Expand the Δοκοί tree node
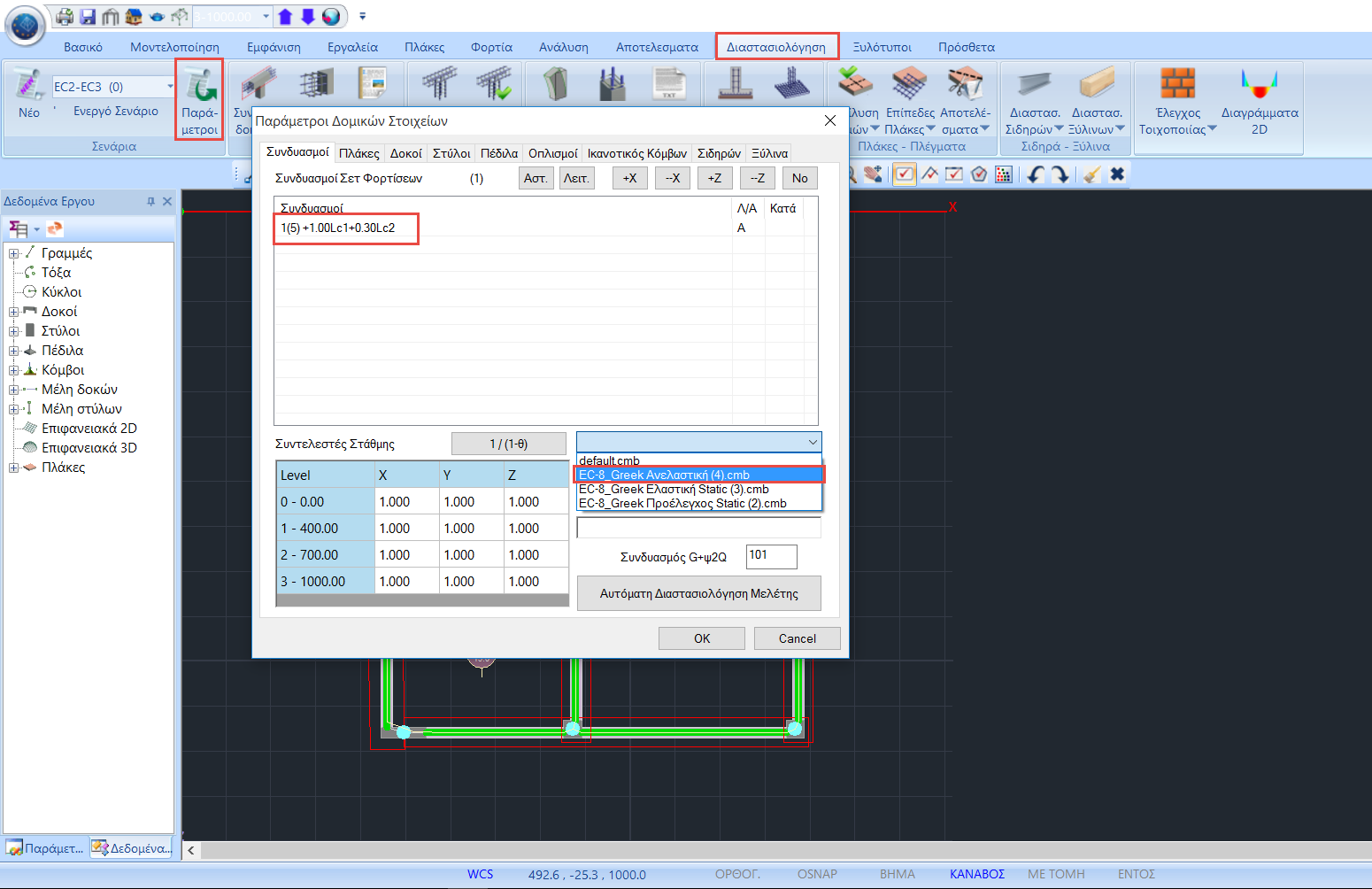This screenshot has height=889, width=1372. (x=13, y=312)
